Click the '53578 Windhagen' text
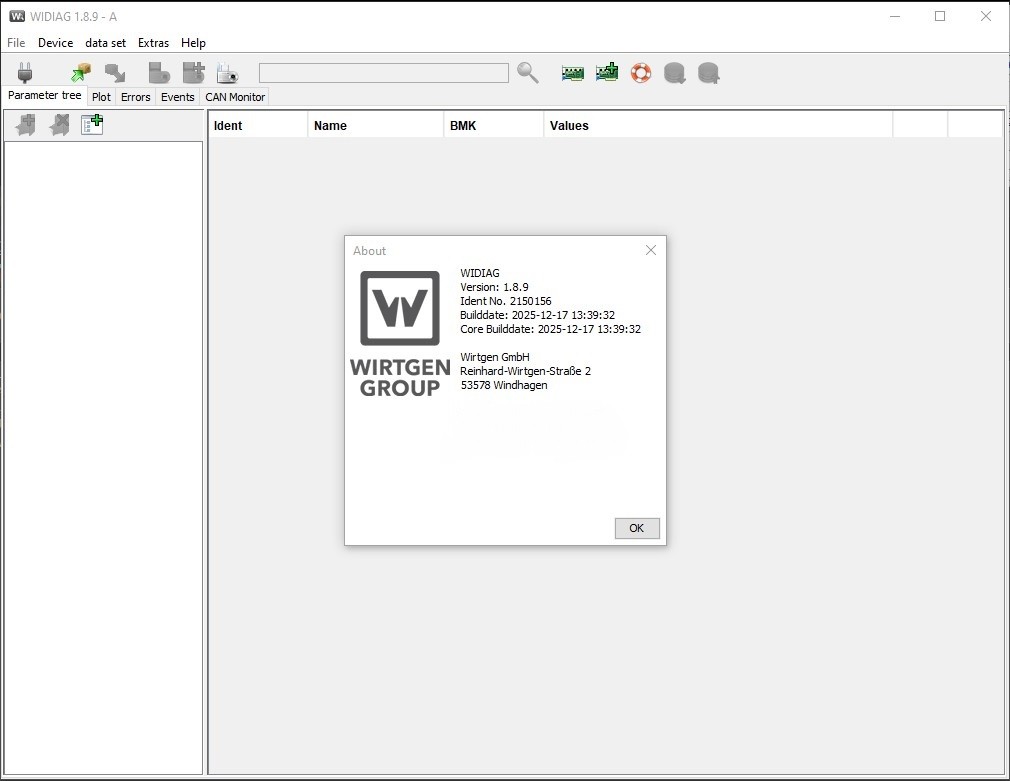Viewport: 1010px width, 781px height. [504, 385]
